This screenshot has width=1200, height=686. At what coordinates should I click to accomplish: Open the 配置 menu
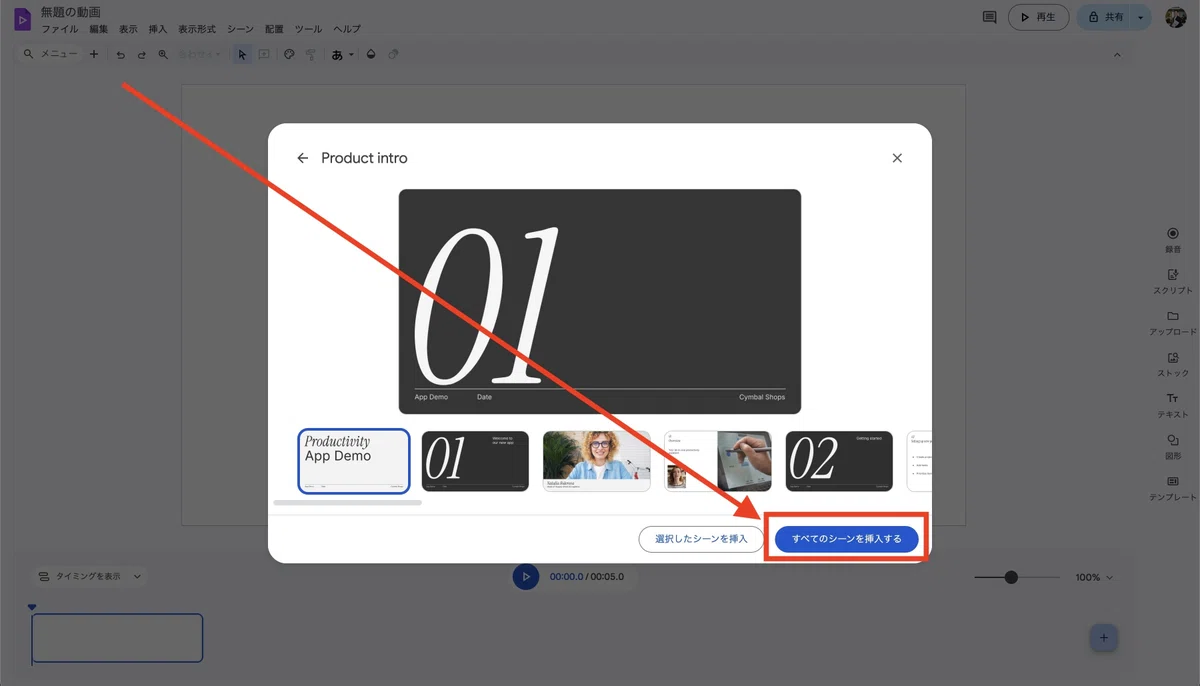click(274, 30)
